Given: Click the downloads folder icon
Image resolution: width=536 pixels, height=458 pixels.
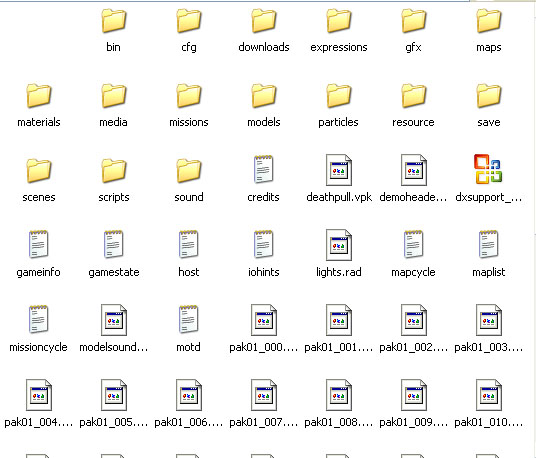Looking at the screenshot, I should [264, 21].
